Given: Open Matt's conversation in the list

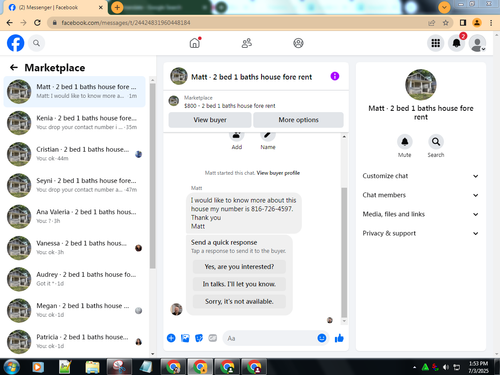Looking at the screenshot, I should (x=74, y=91).
